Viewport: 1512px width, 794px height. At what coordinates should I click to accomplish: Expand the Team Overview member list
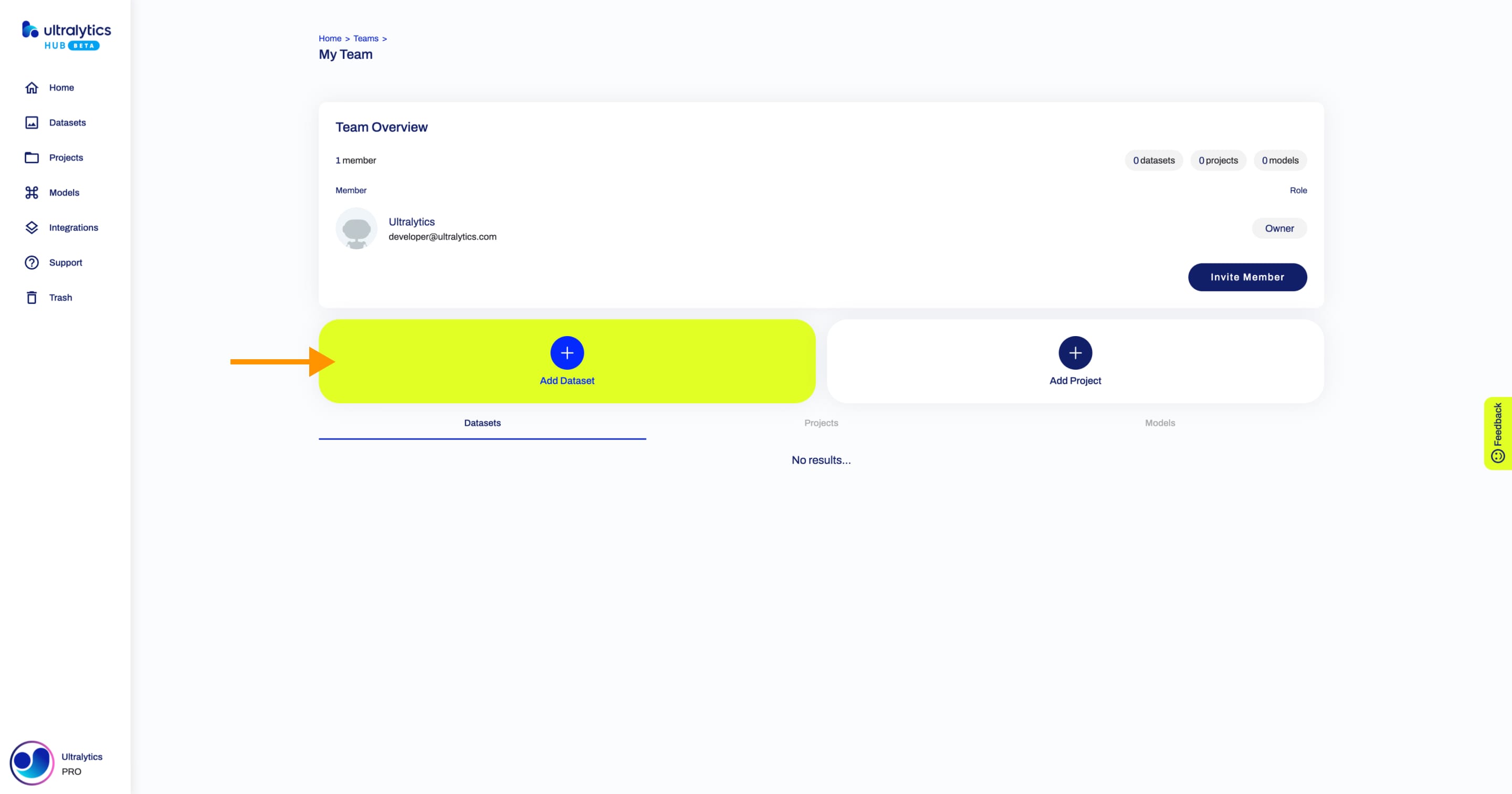pos(355,160)
